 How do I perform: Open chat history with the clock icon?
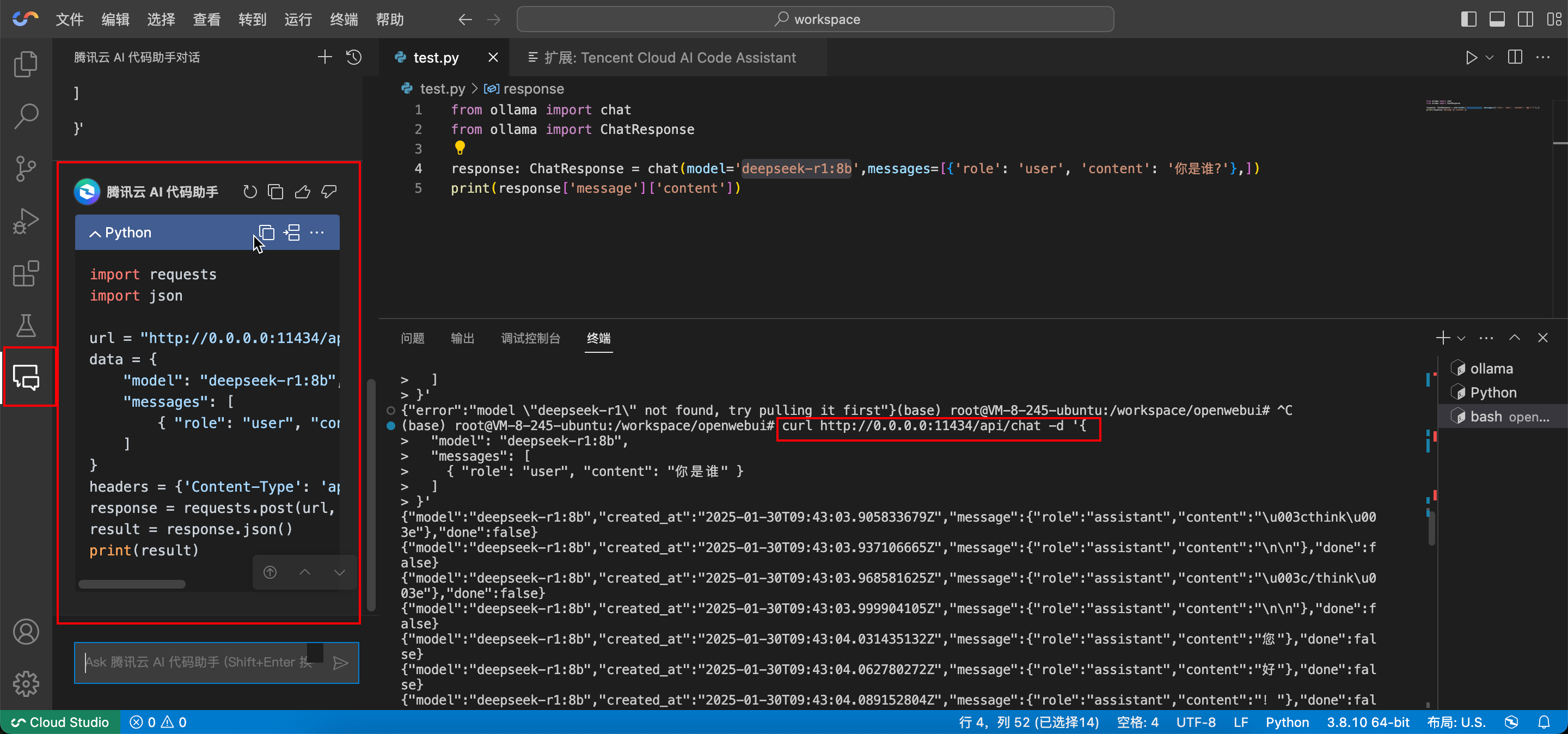(x=354, y=57)
